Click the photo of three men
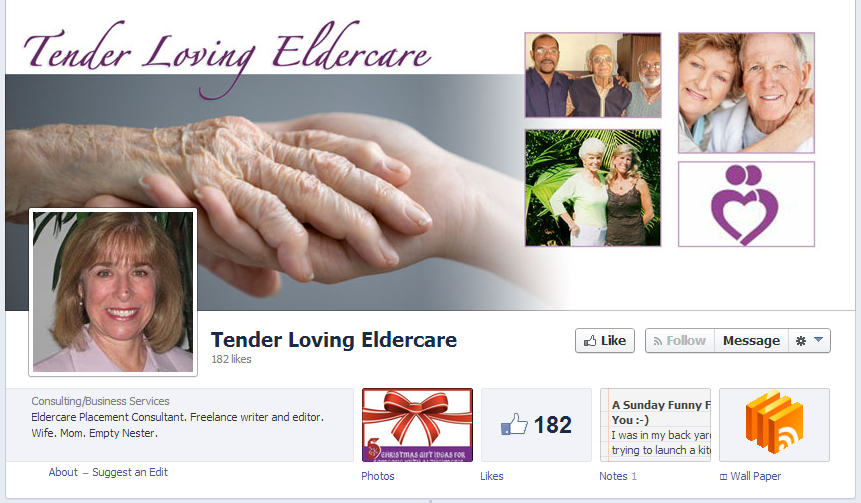Image resolution: width=861 pixels, height=503 pixels. coord(593,75)
